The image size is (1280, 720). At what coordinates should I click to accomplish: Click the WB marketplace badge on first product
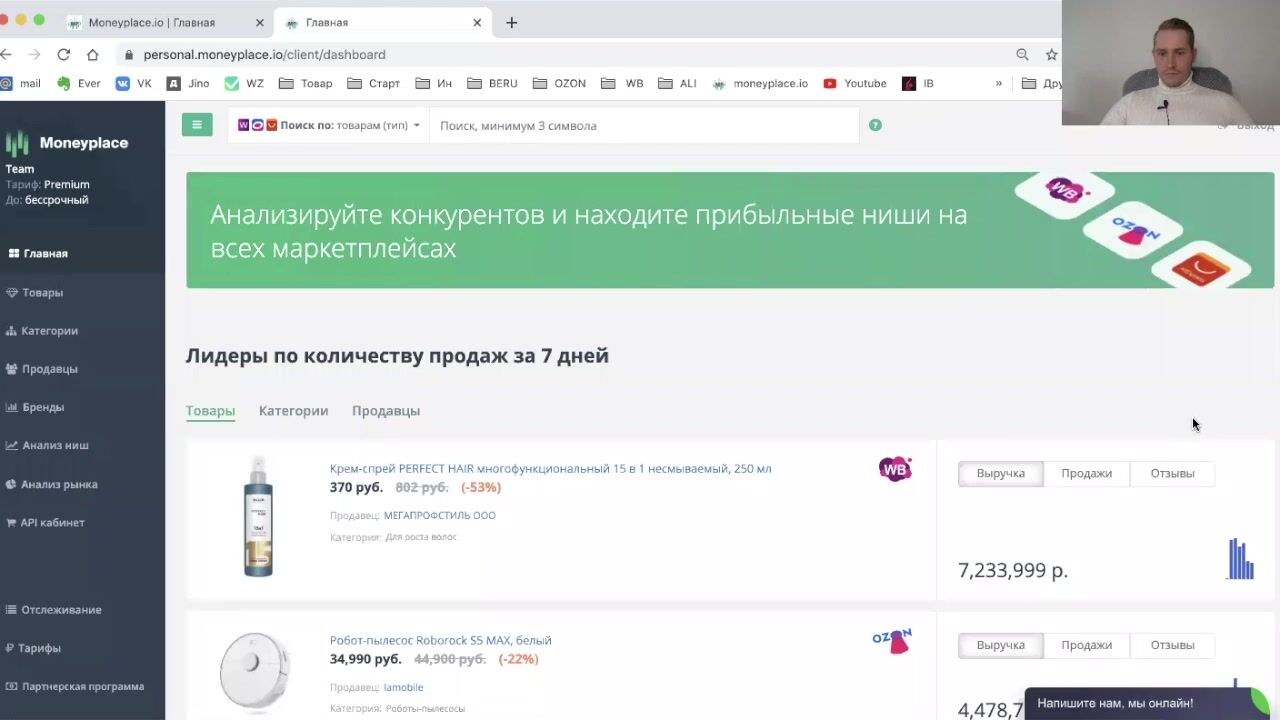pos(895,469)
